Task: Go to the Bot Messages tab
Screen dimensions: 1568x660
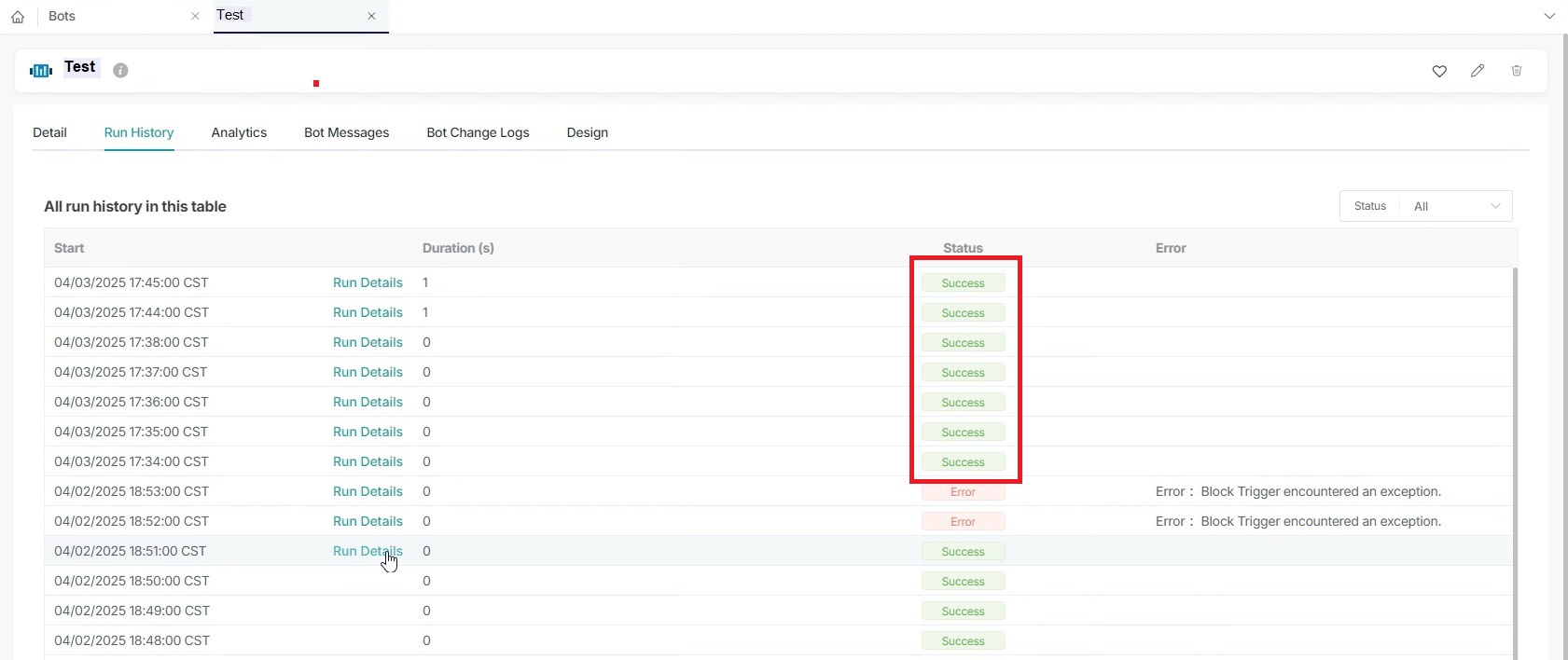Action: [x=346, y=132]
